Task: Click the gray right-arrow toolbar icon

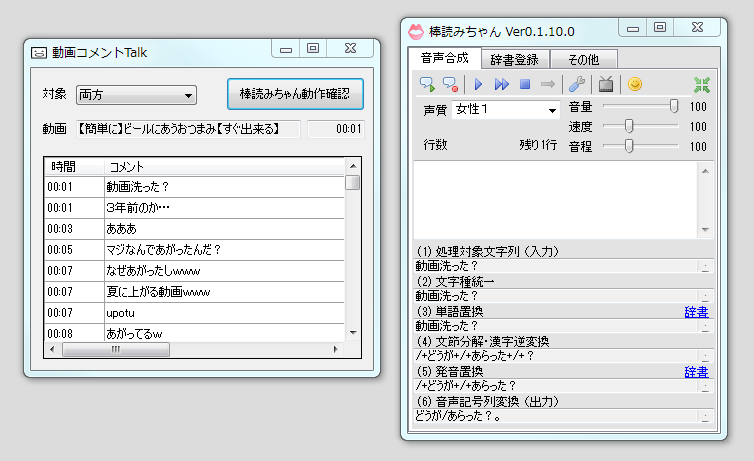Action: coord(548,85)
